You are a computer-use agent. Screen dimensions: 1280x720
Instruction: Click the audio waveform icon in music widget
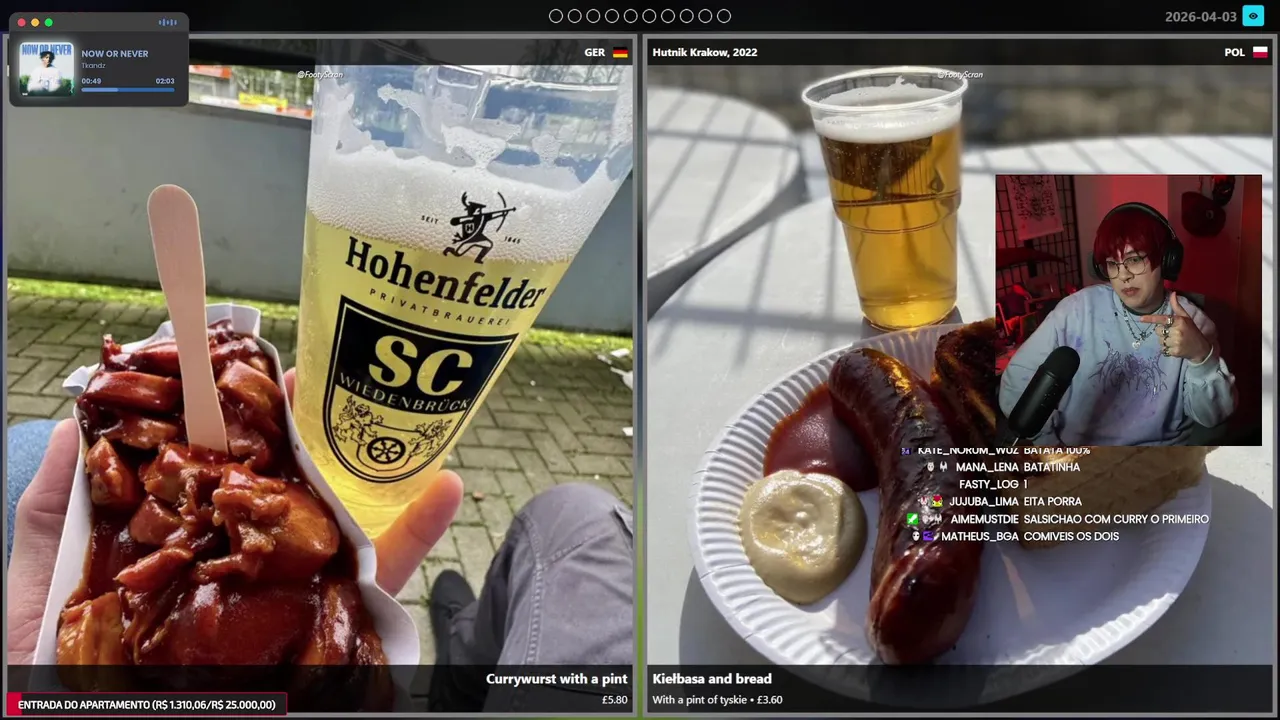(168, 22)
